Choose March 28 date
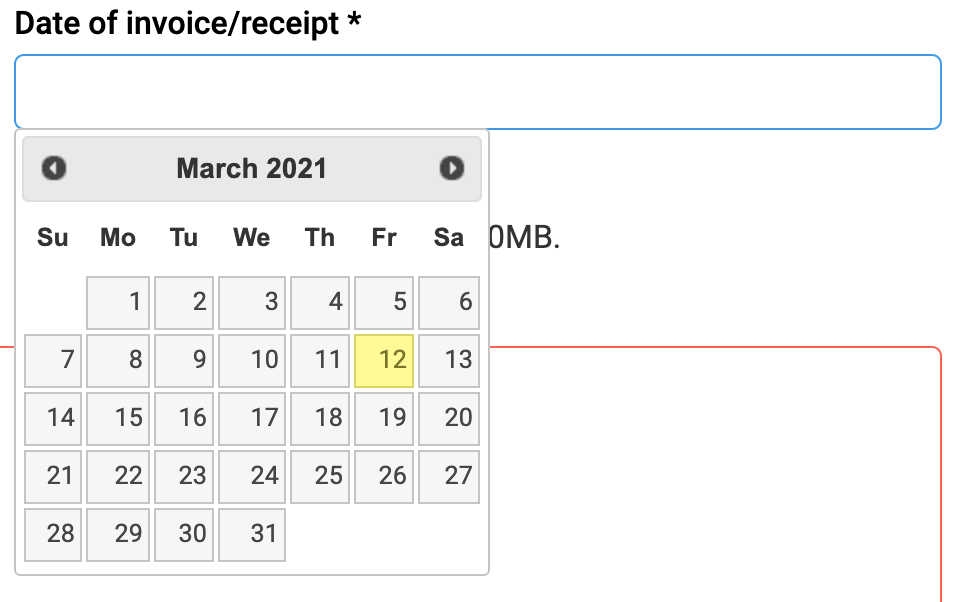968x602 pixels. 53,534
